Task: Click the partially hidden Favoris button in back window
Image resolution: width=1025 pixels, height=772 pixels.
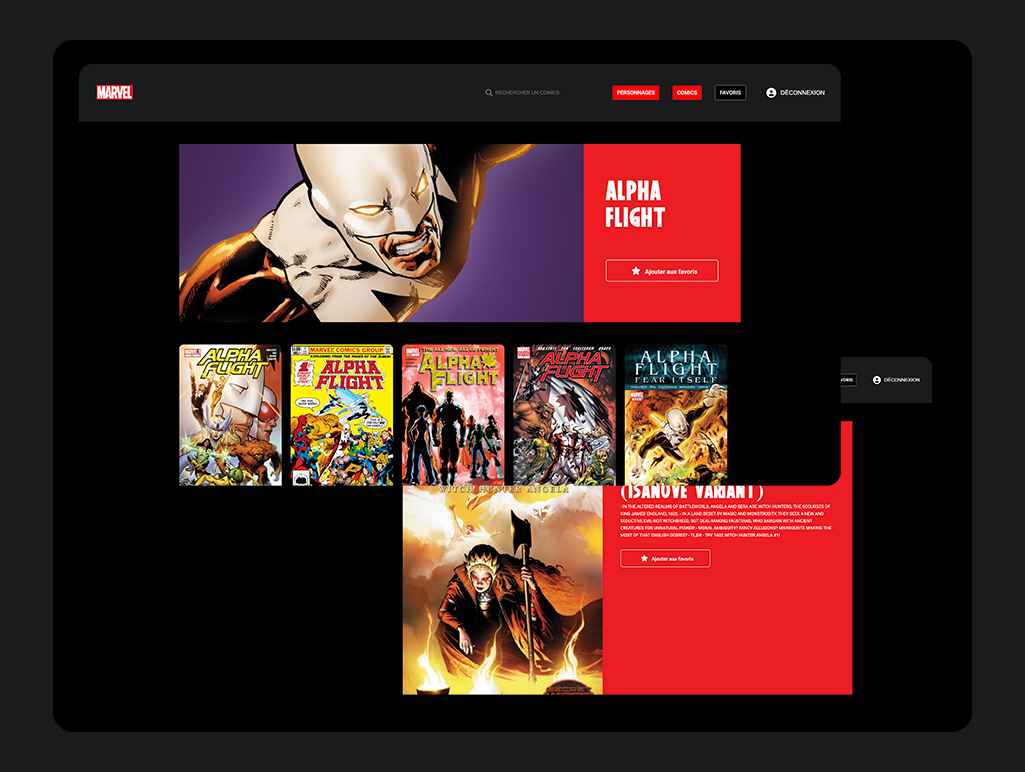Action: click(848, 380)
